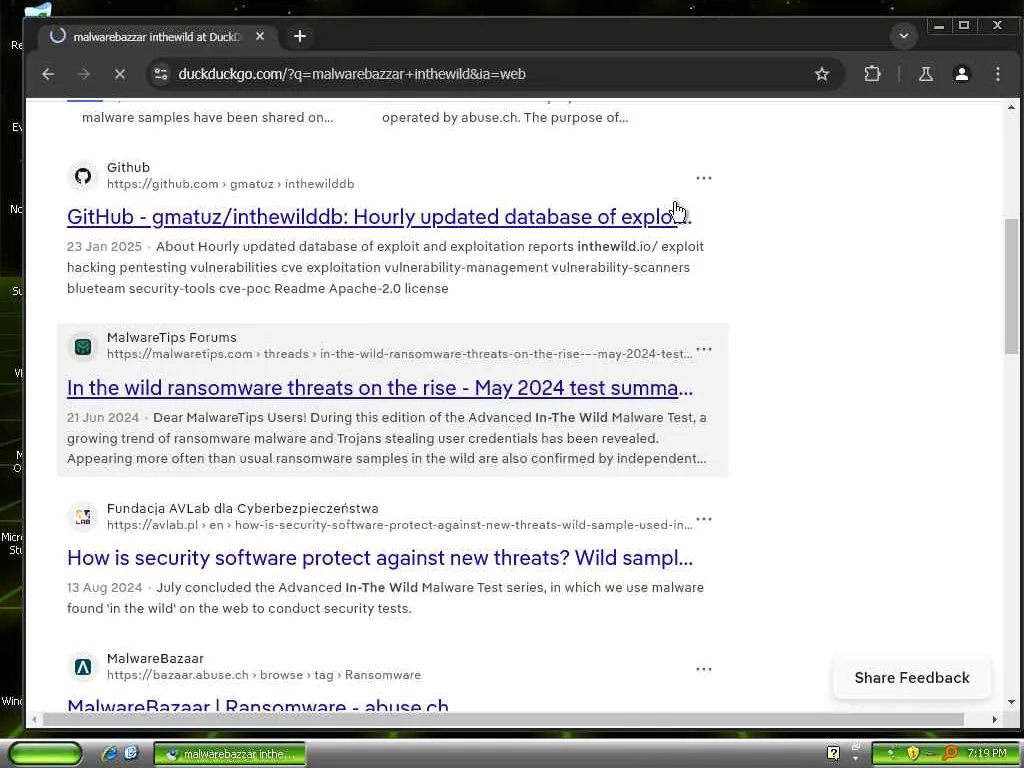View site information icon in address bar
Viewport: 1024px width, 768px height.
161,74
